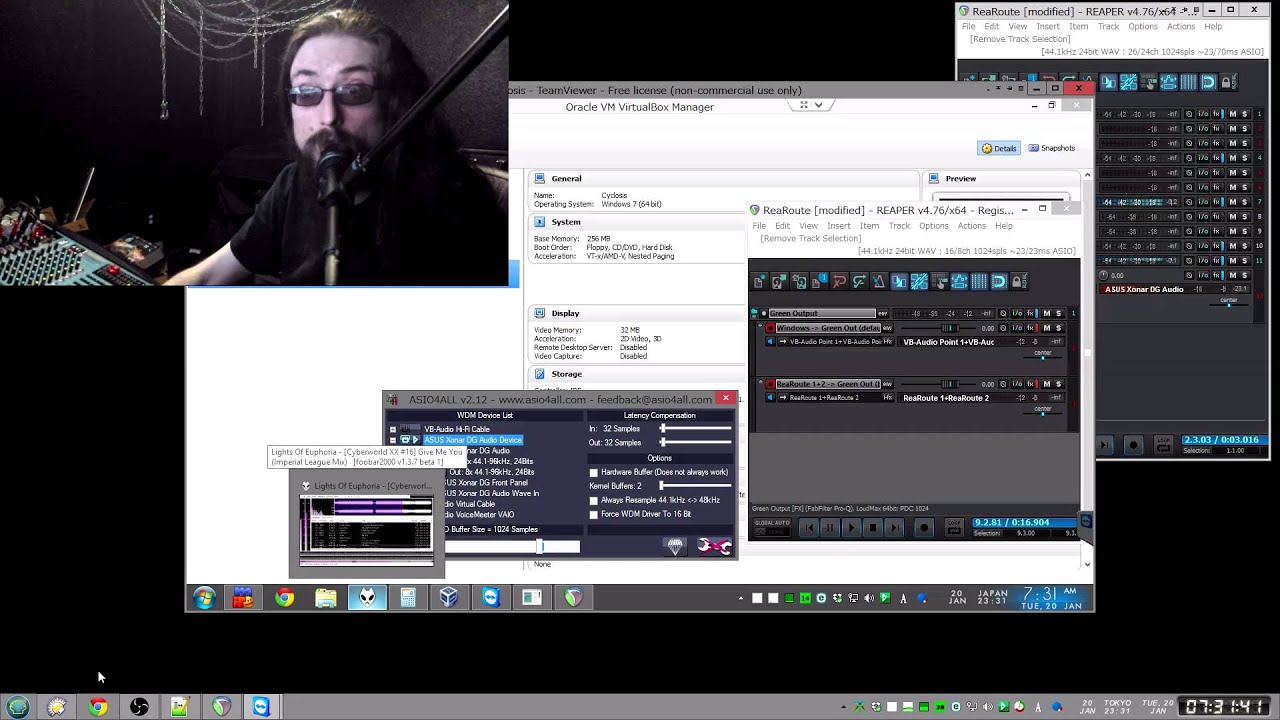Click the New Project icon in the front REAPER toolbar
The height and width of the screenshot is (720, 1280).
coord(759,282)
